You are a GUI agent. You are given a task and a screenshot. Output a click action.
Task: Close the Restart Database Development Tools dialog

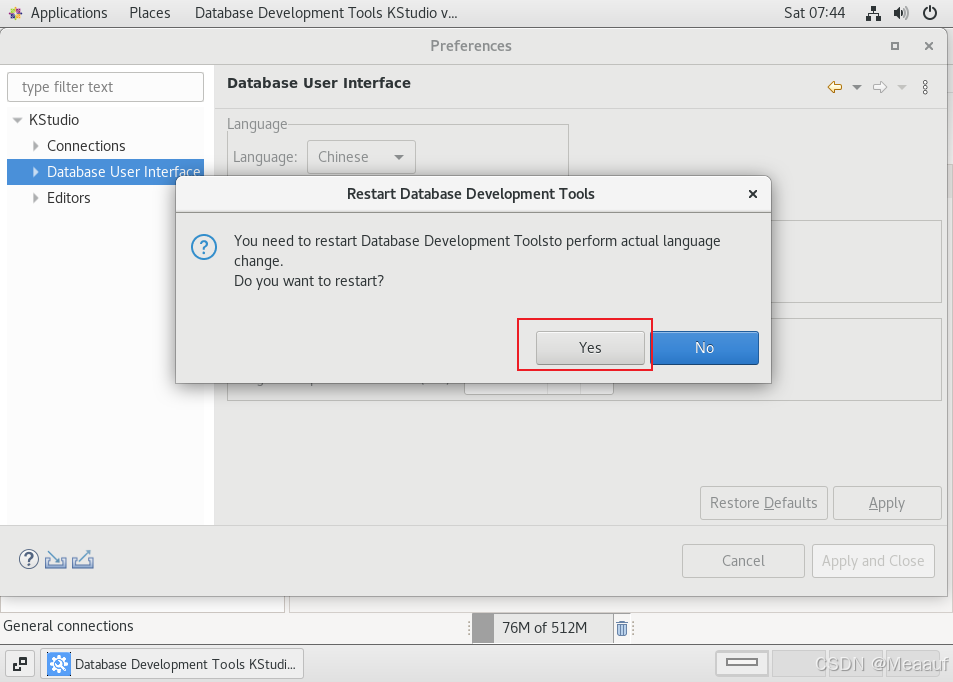752,194
